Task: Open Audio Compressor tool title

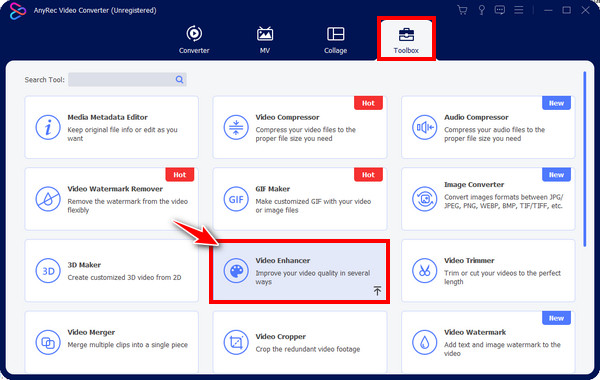Action: [x=476, y=117]
